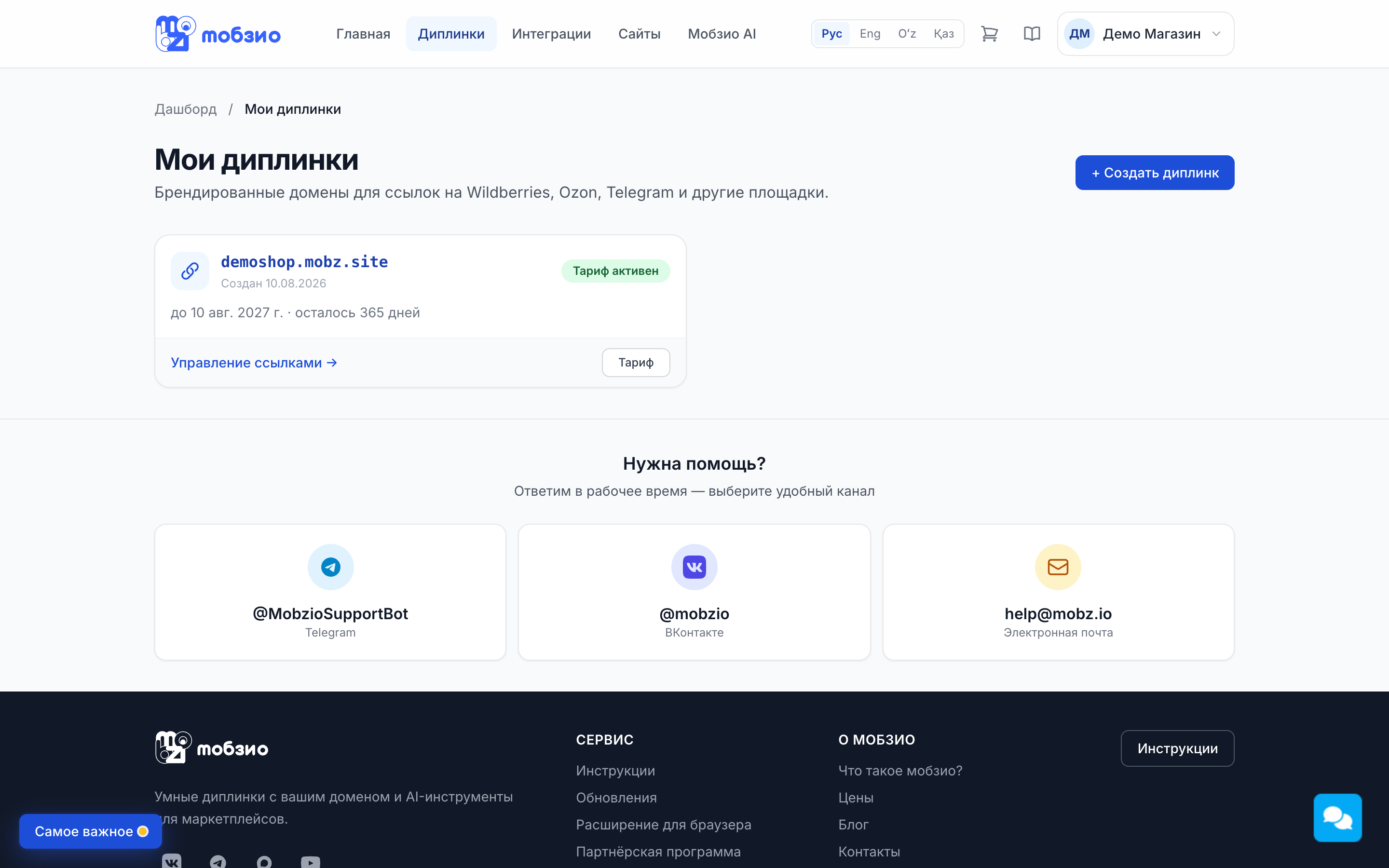Open the Обновления footer link
The image size is (1389, 868).
click(616, 798)
